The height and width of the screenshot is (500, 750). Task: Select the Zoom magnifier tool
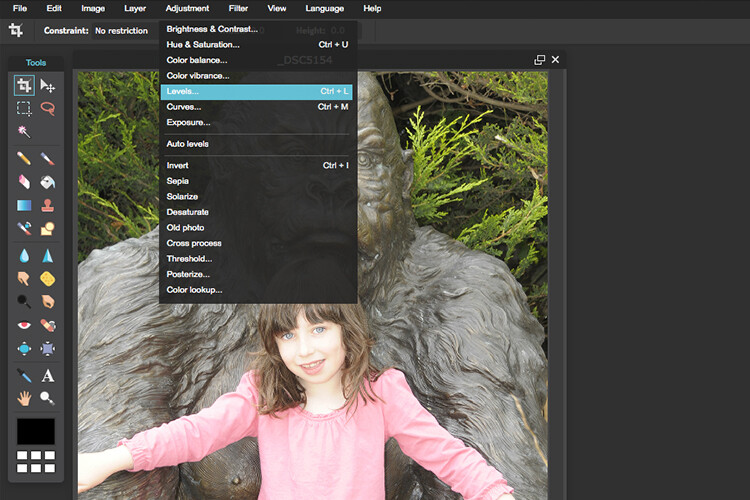click(x=47, y=398)
